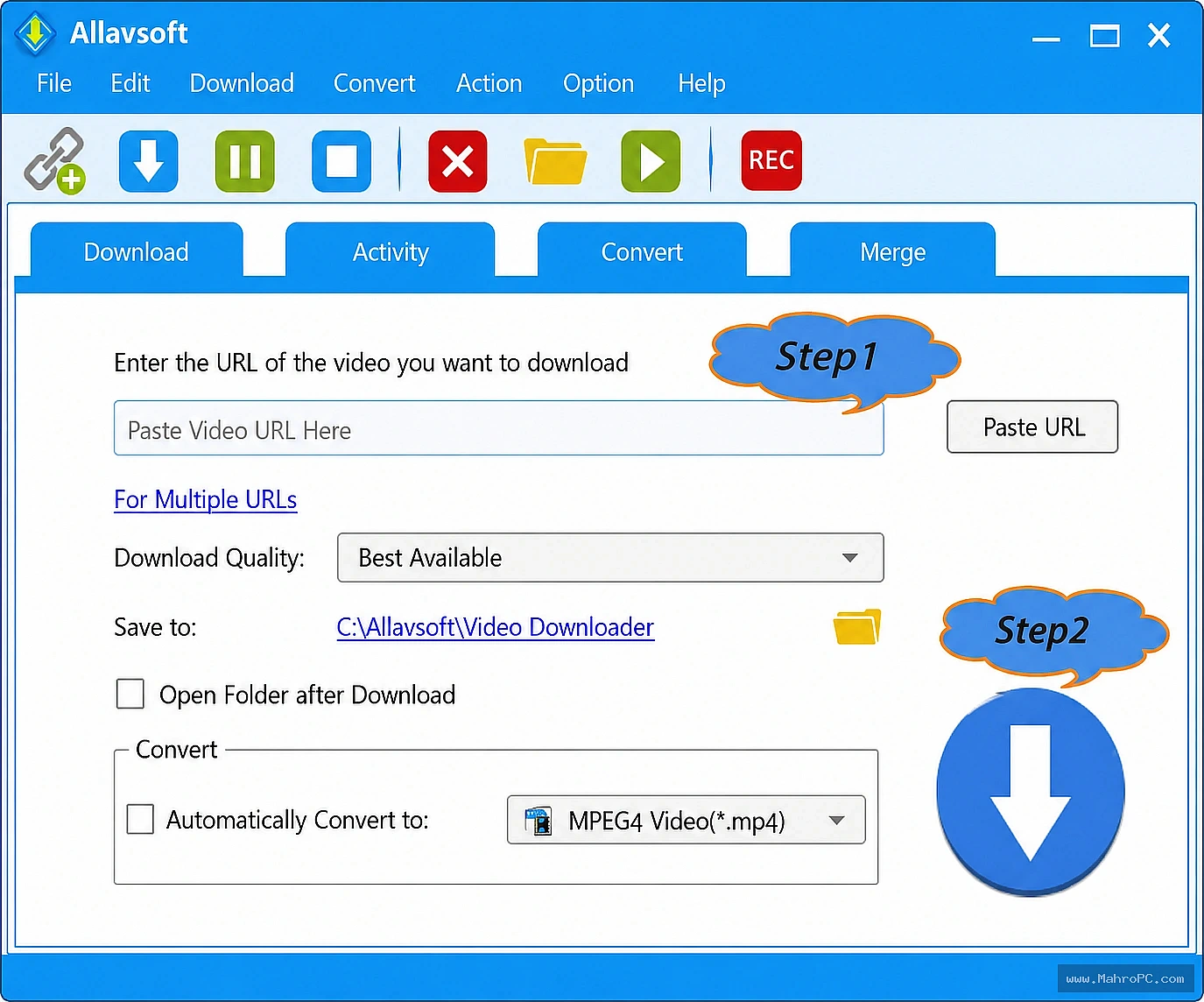The image size is (1204, 1002).
Task: Click the blue download arrow toolbar icon
Action: click(149, 161)
